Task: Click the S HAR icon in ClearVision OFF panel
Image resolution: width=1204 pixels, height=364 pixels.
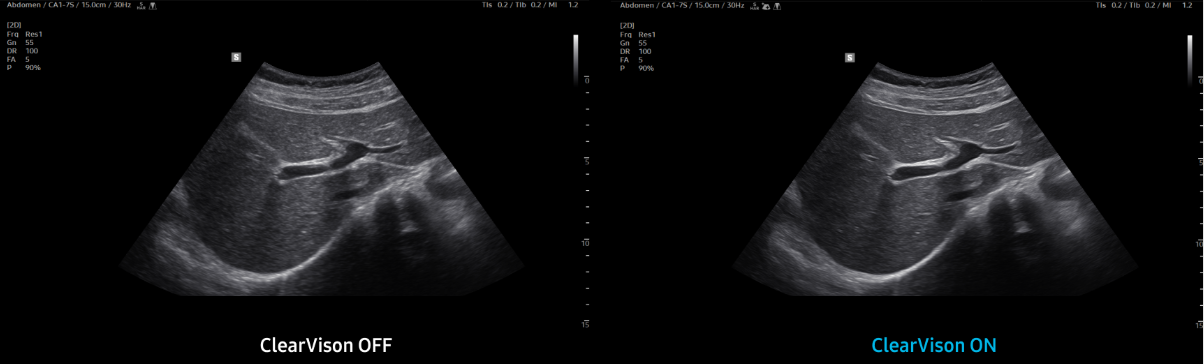Action: [141, 6]
